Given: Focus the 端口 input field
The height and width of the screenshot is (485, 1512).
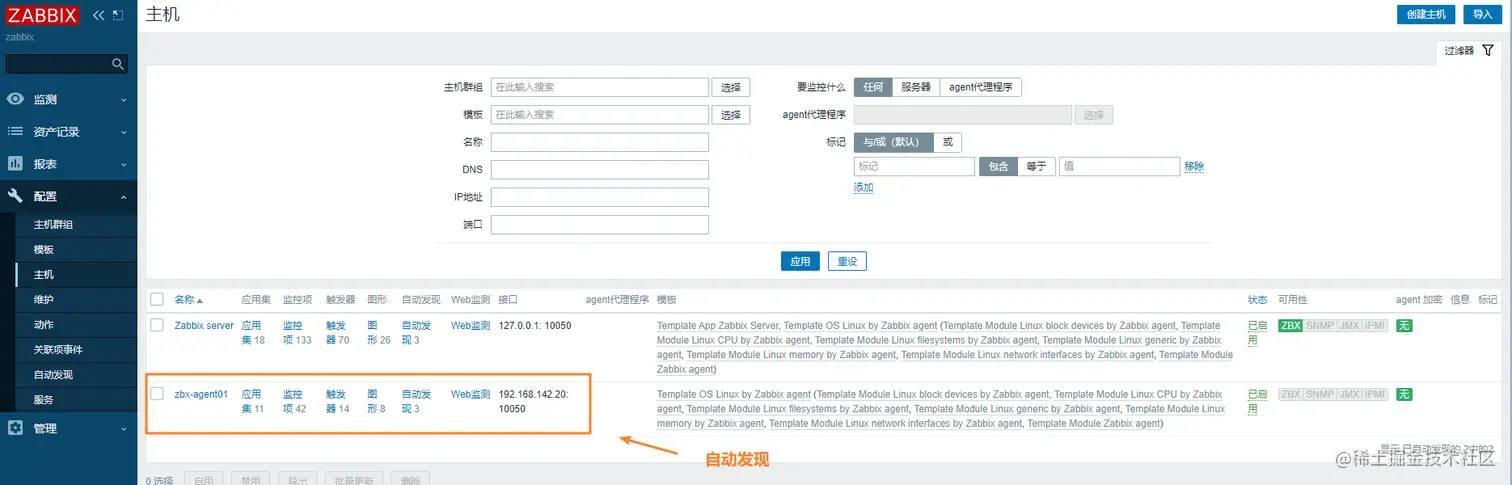Looking at the screenshot, I should click(x=600, y=225).
